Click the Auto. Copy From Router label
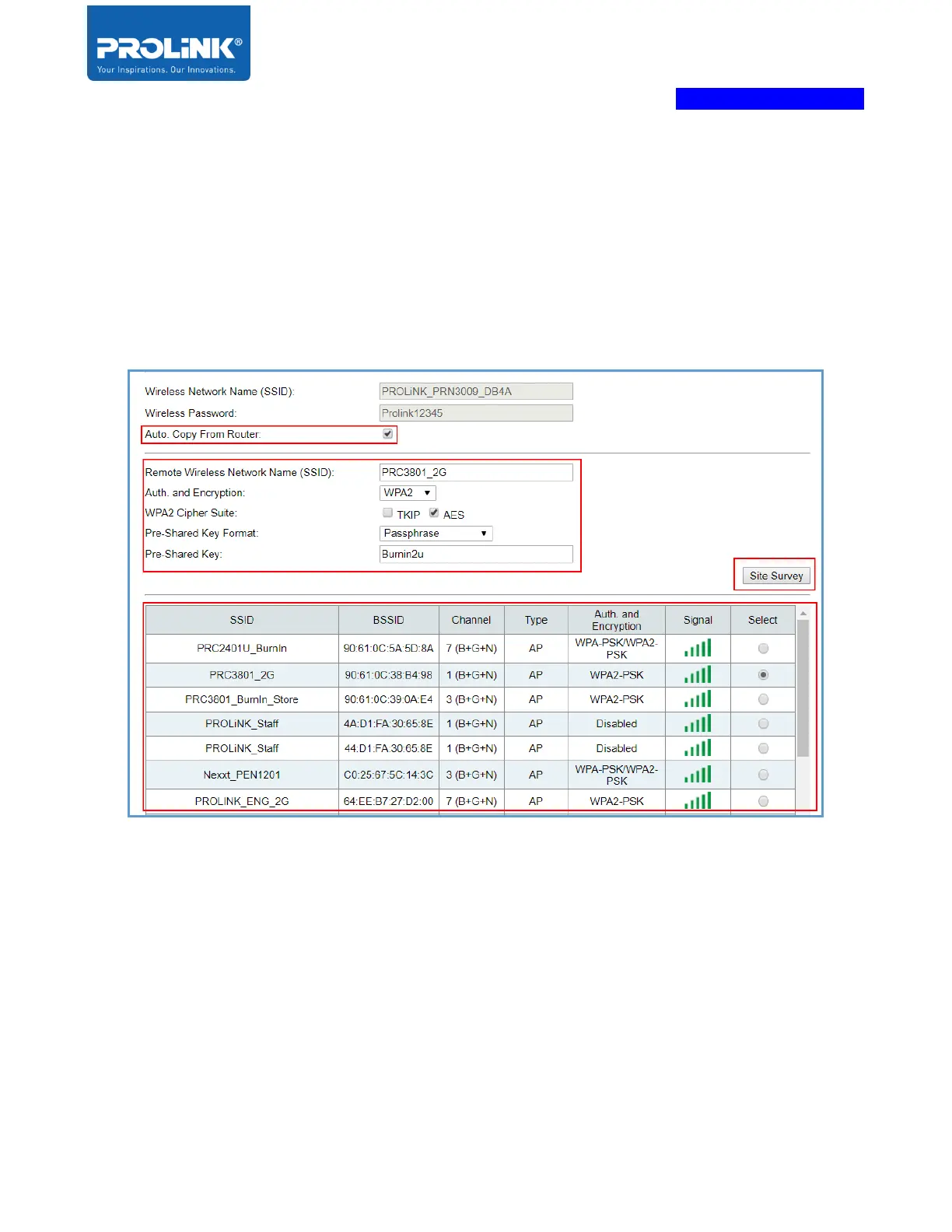 (x=203, y=434)
